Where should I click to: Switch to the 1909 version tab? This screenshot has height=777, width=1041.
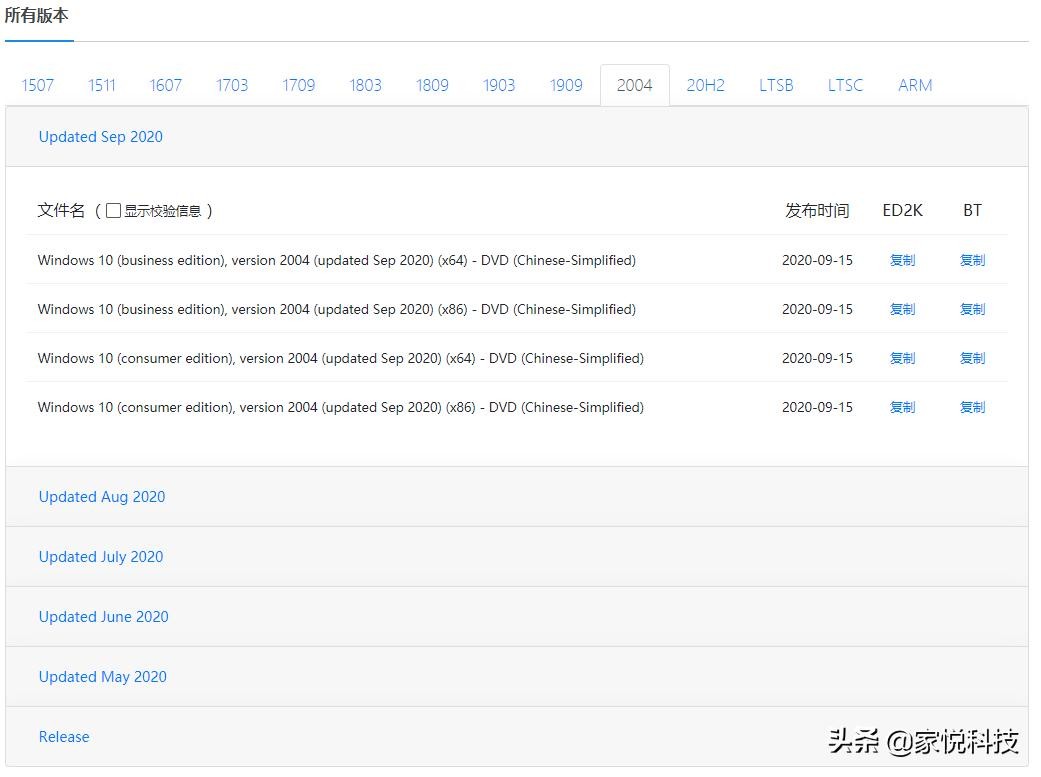pyautogui.click(x=566, y=85)
